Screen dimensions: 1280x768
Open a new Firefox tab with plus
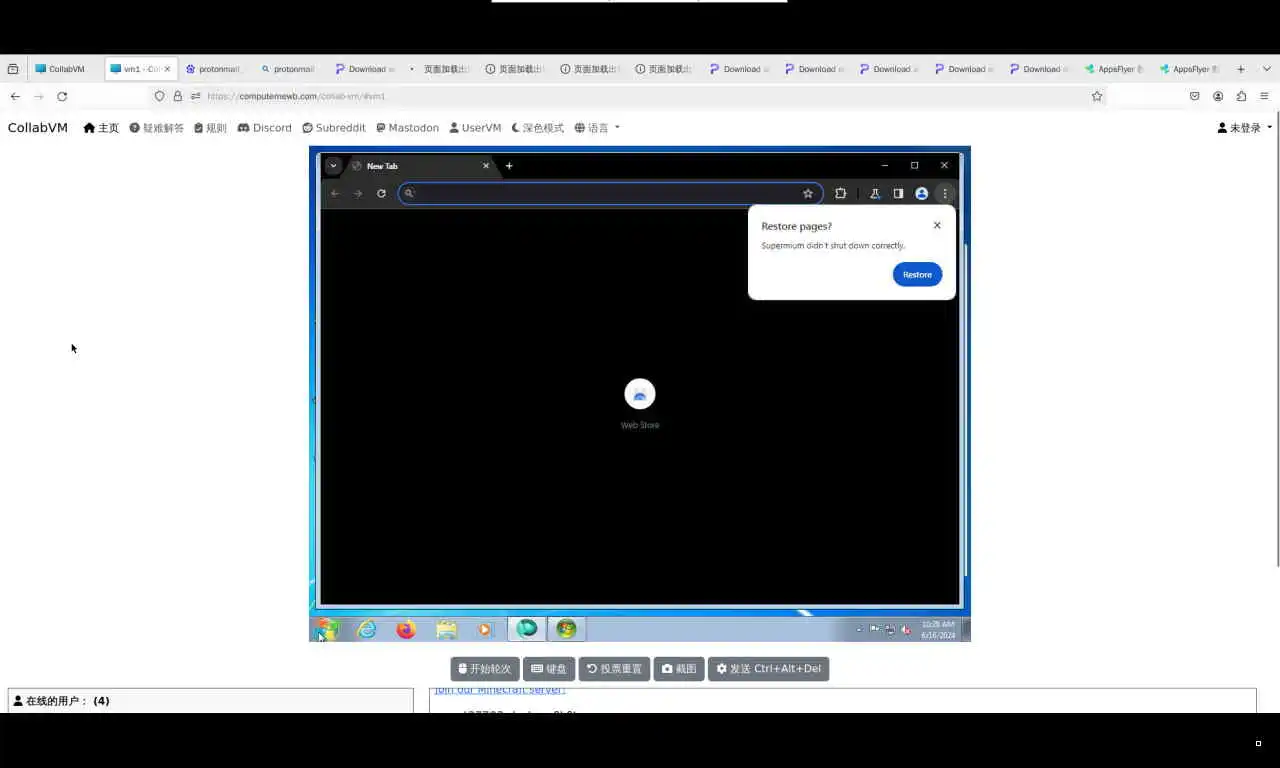1241,69
